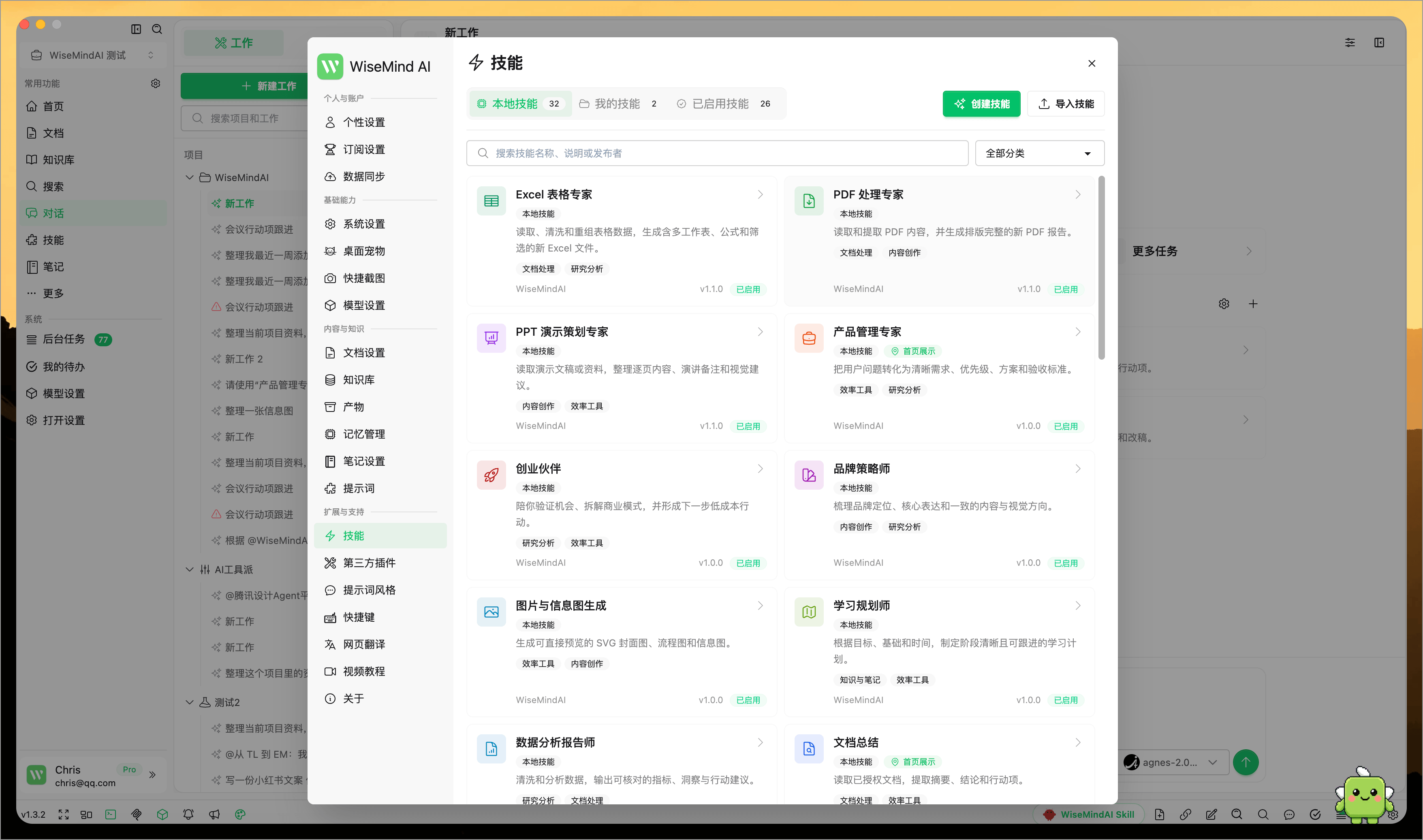1423x840 pixels.
Task: Collapse the WiseMindAI project folder
Action: pos(189,177)
